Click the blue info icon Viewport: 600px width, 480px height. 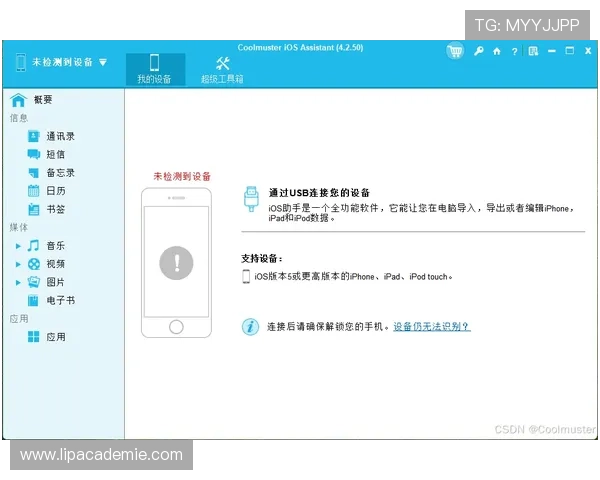250,327
